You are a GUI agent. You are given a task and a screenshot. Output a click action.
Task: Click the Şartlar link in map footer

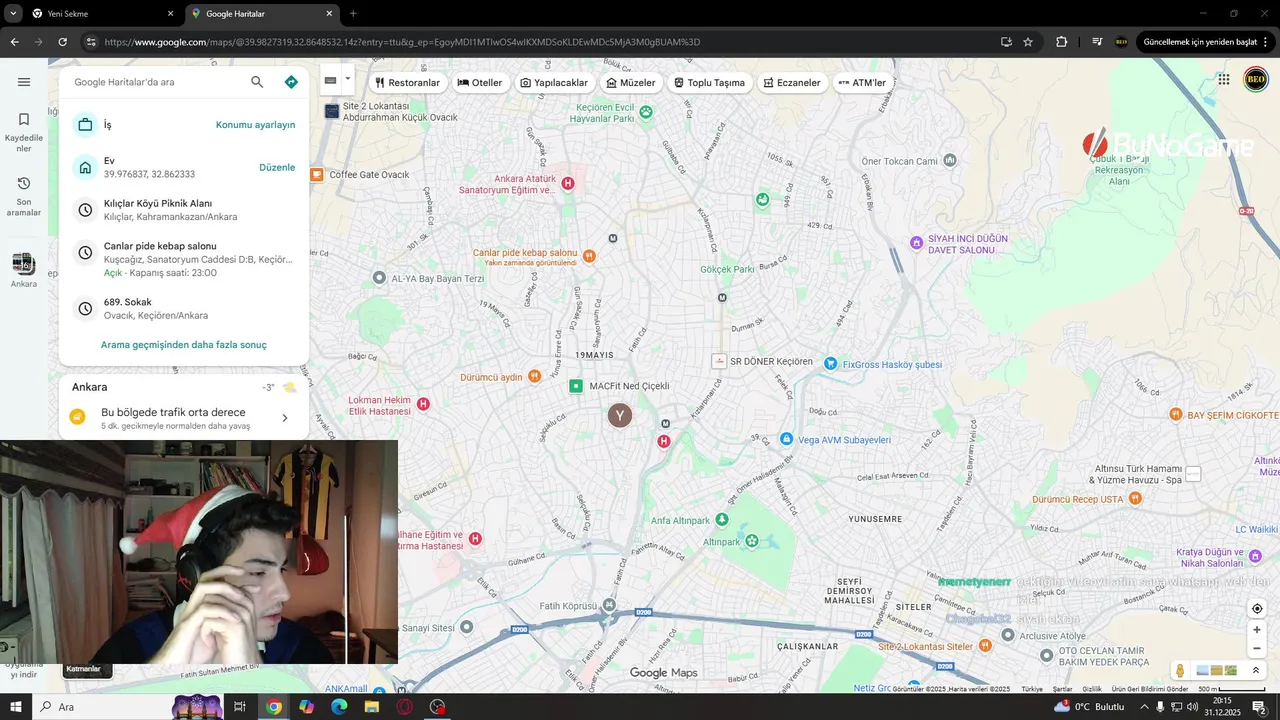click(x=1062, y=689)
